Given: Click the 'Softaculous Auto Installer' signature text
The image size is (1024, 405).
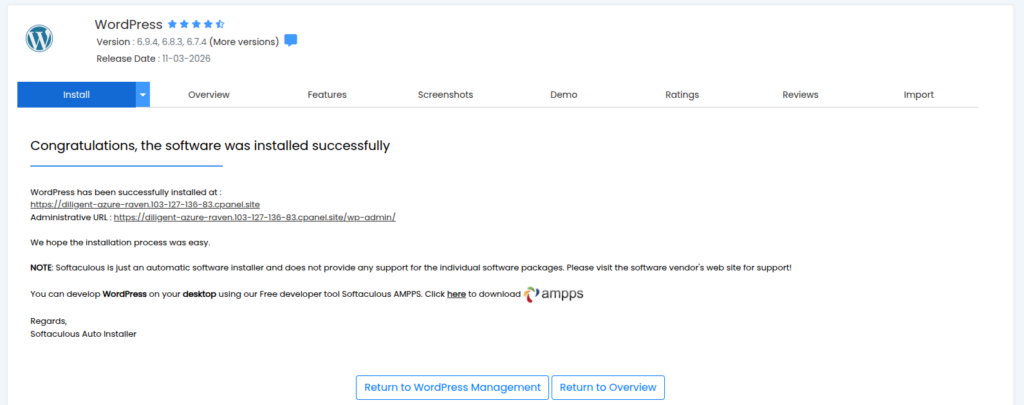Looking at the screenshot, I should (x=84, y=334).
